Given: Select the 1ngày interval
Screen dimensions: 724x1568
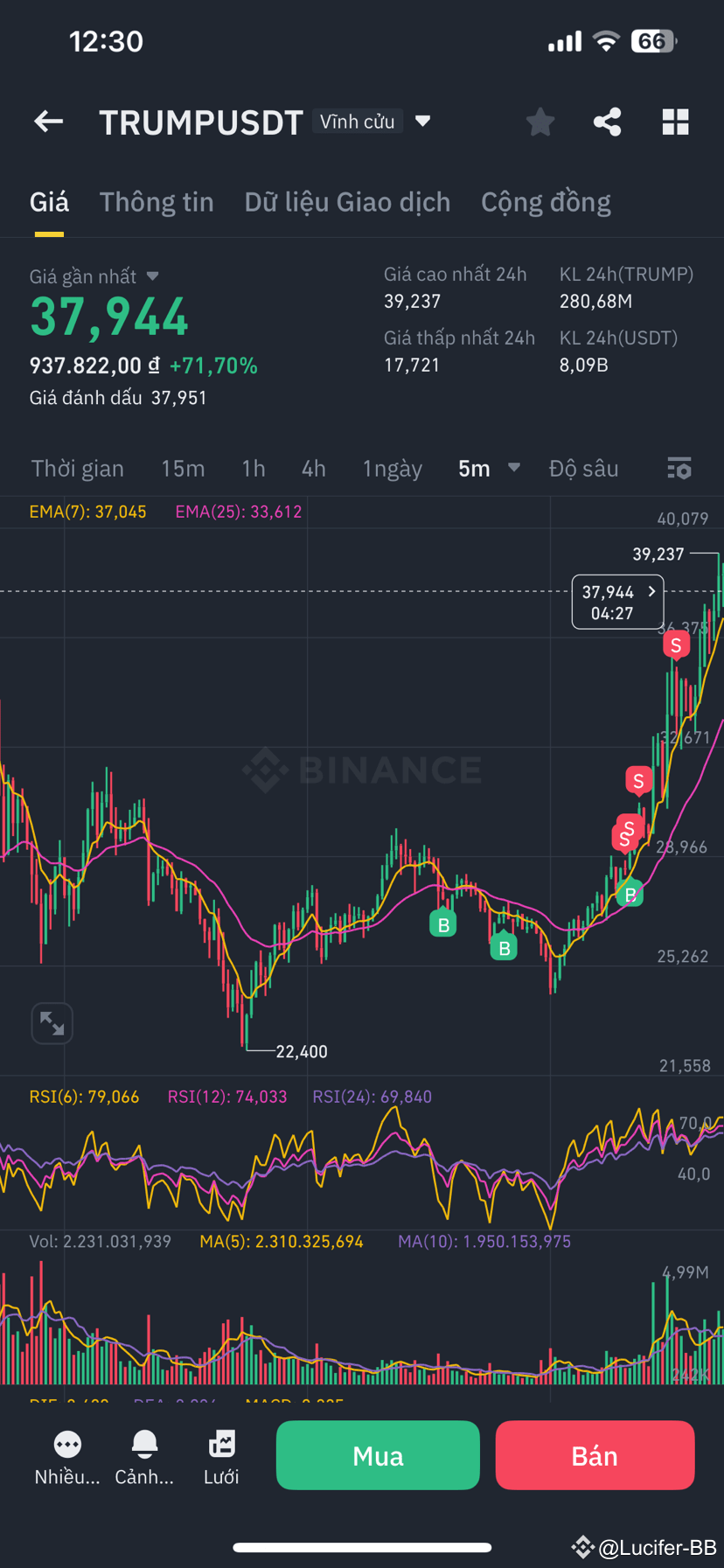Looking at the screenshot, I should point(393,470).
